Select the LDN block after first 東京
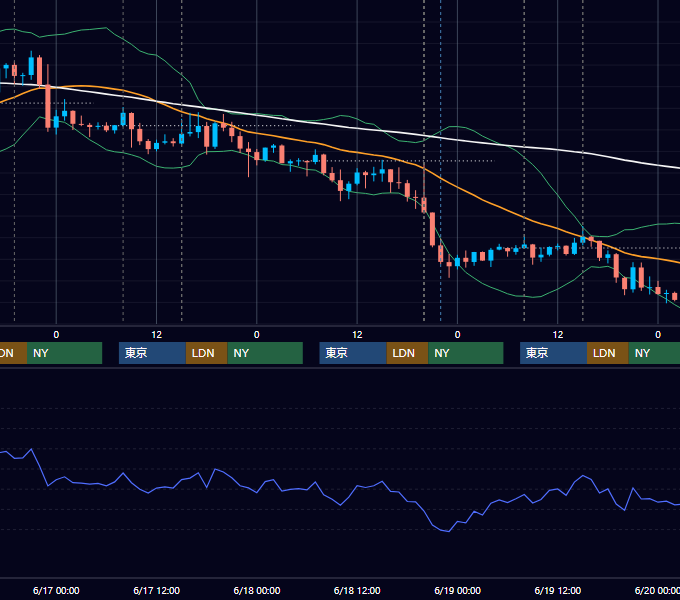 [x=206, y=353]
